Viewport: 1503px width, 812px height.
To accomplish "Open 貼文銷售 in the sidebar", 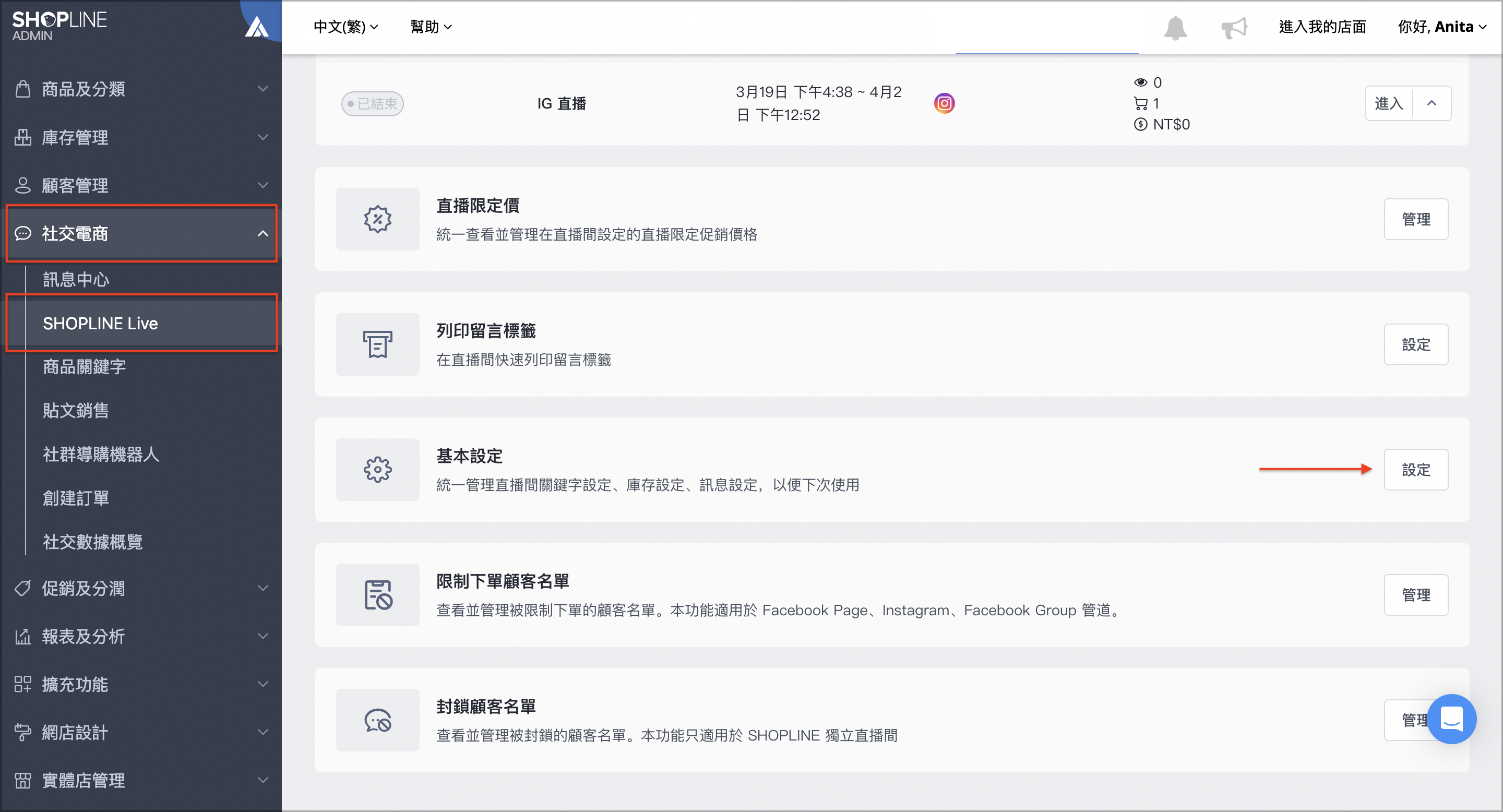I will [x=76, y=411].
